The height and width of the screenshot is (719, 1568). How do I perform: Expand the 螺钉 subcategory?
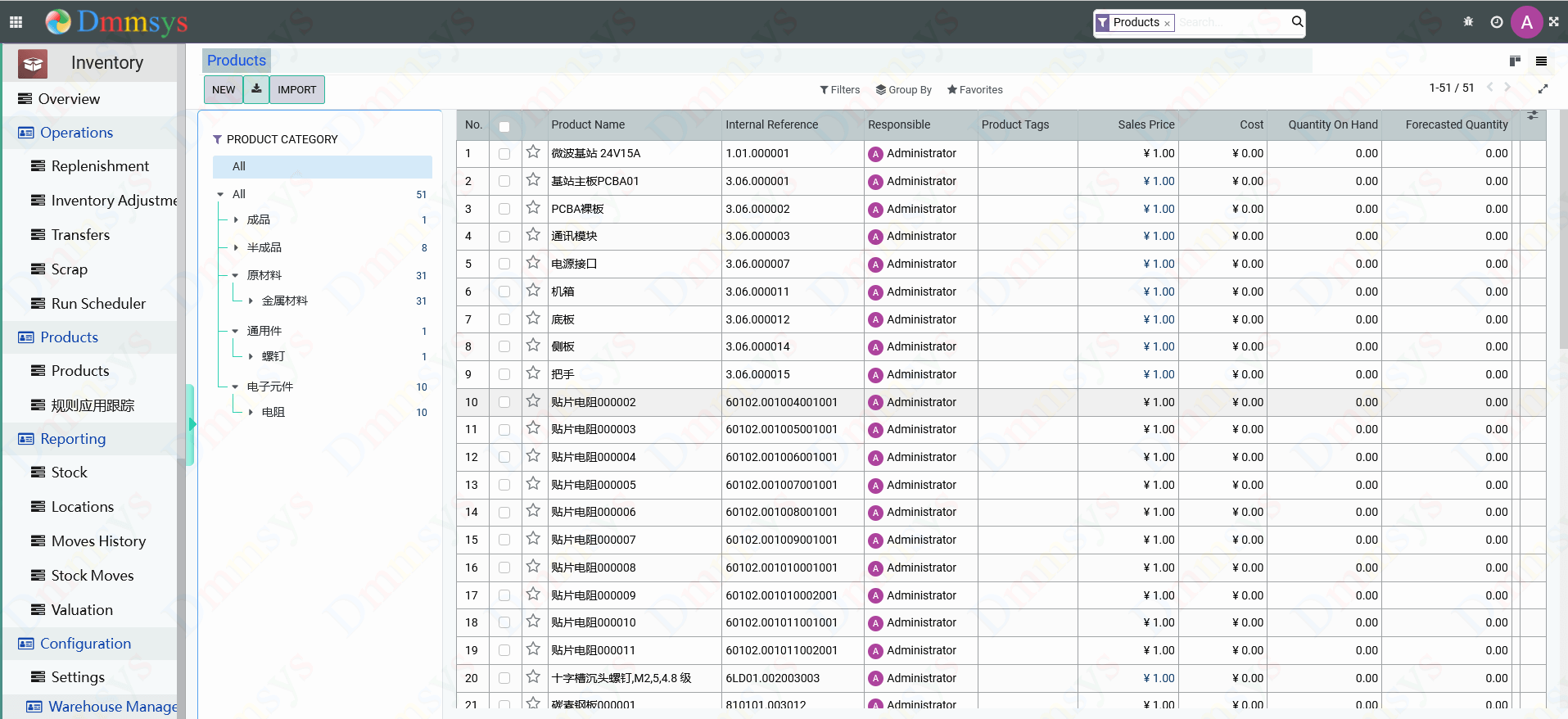251,356
